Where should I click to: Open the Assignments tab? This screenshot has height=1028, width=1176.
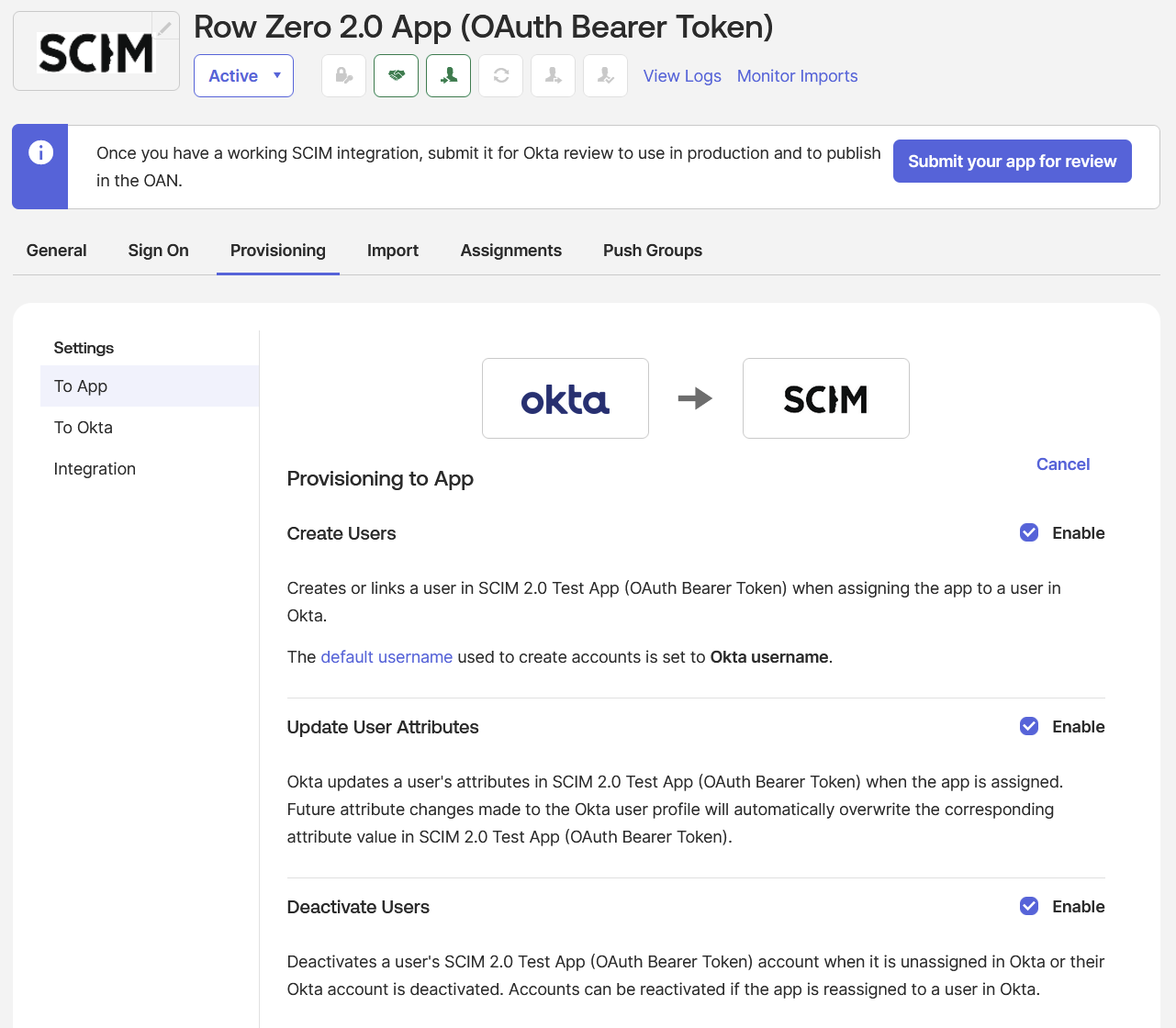pyautogui.click(x=511, y=250)
